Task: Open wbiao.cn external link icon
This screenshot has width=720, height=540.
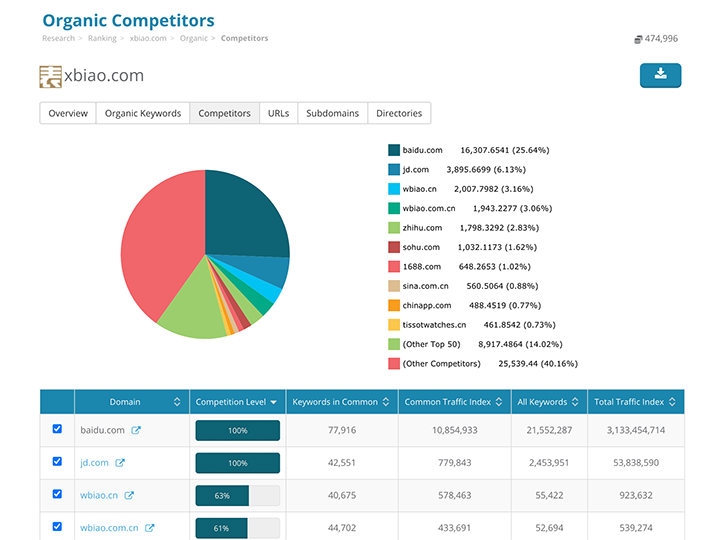Action: click(129, 495)
